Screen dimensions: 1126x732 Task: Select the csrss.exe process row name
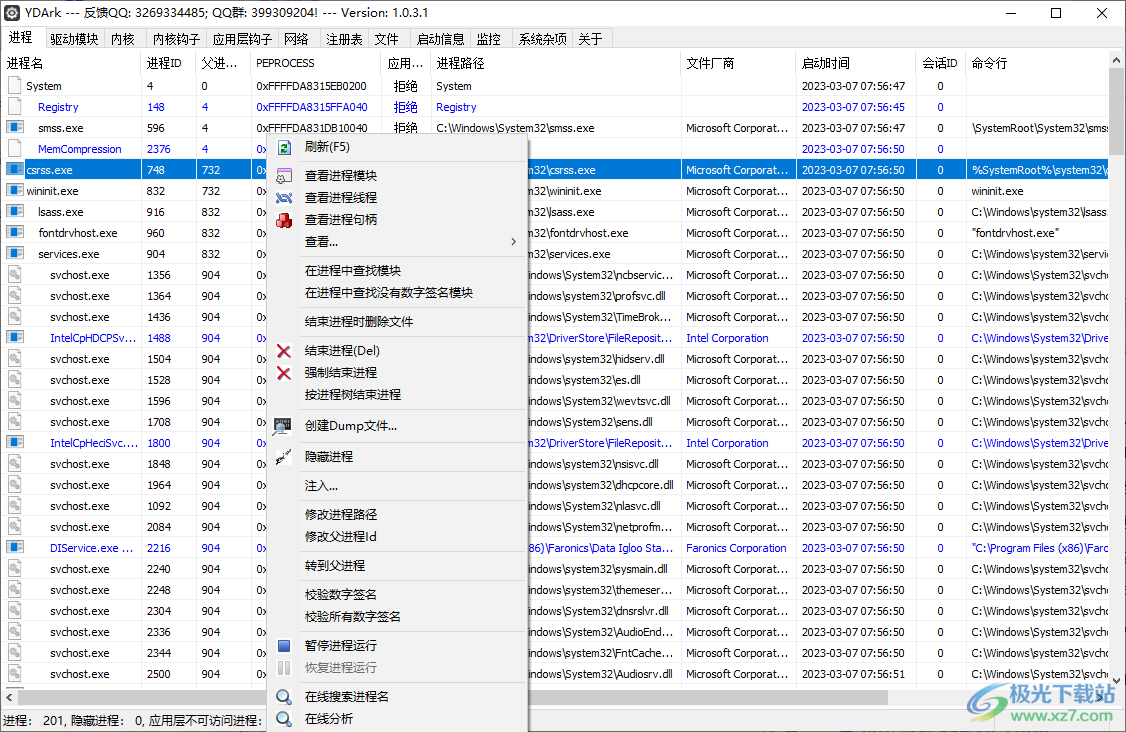point(50,170)
